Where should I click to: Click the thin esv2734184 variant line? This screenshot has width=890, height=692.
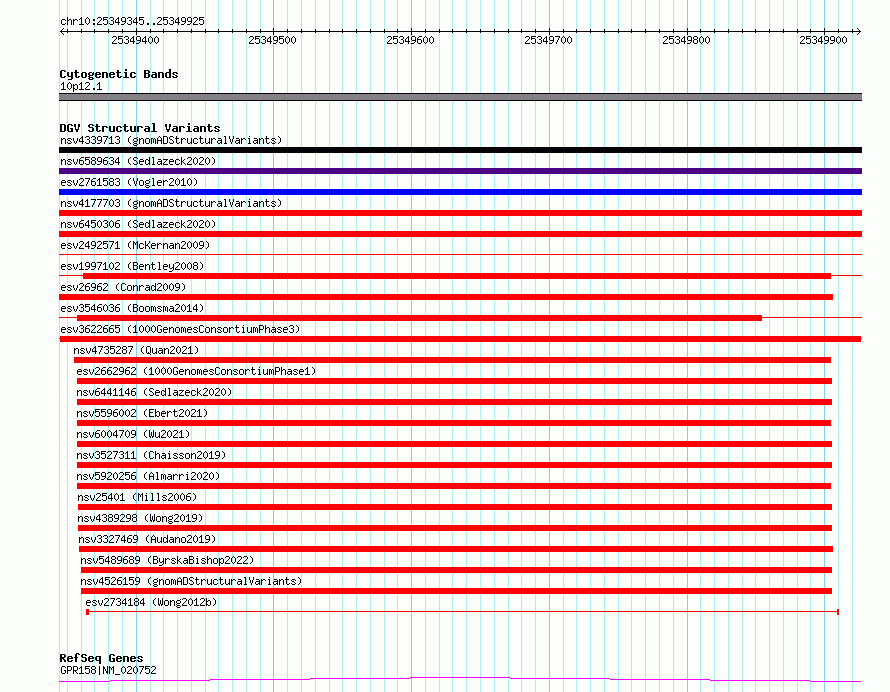tap(463, 612)
